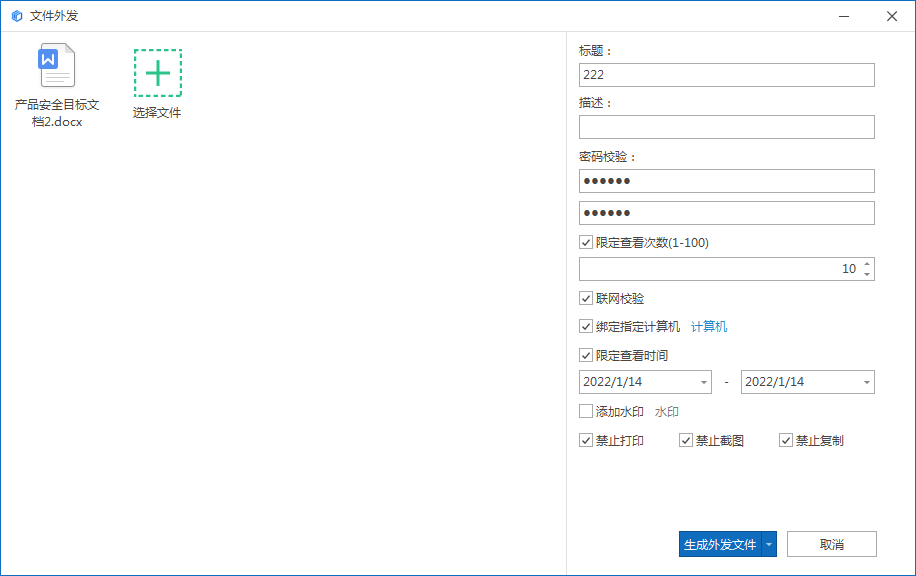
Task: Toggle the 联网校验 checkbox
Action: point(586,298)
